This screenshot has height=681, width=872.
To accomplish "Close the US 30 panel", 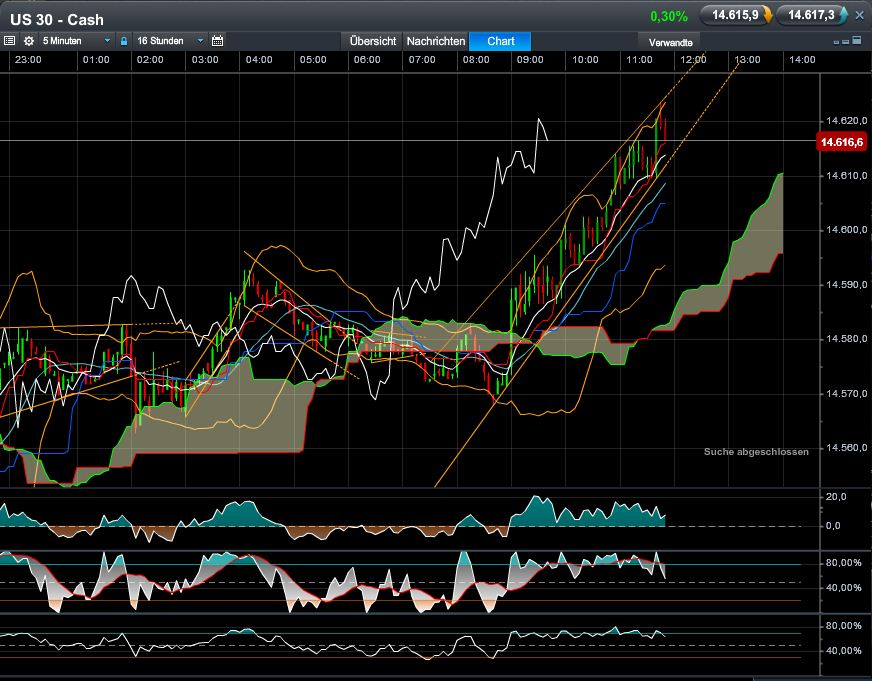I will click(859, 15).
